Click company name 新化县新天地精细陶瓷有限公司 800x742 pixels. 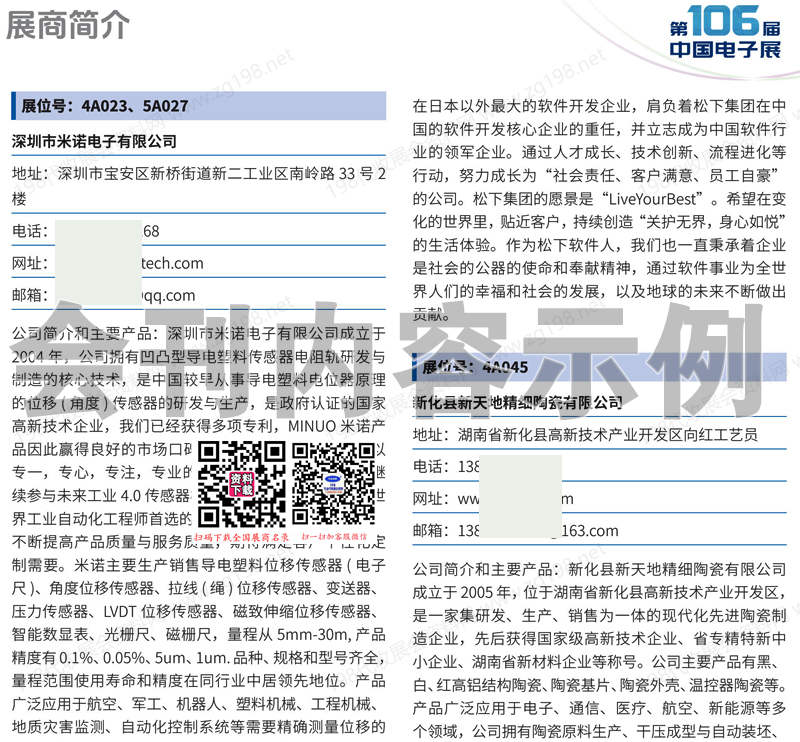click(518, 402)
